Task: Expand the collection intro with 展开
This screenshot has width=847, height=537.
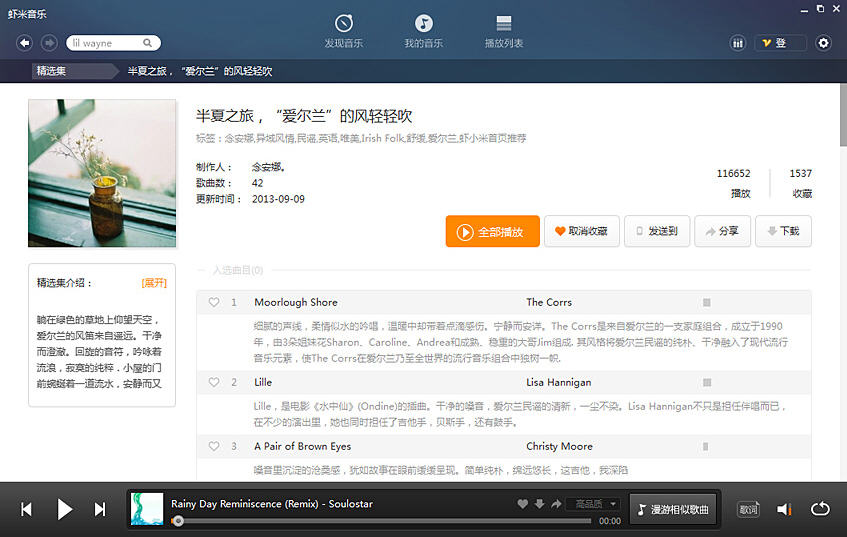Action: point(154,283)
